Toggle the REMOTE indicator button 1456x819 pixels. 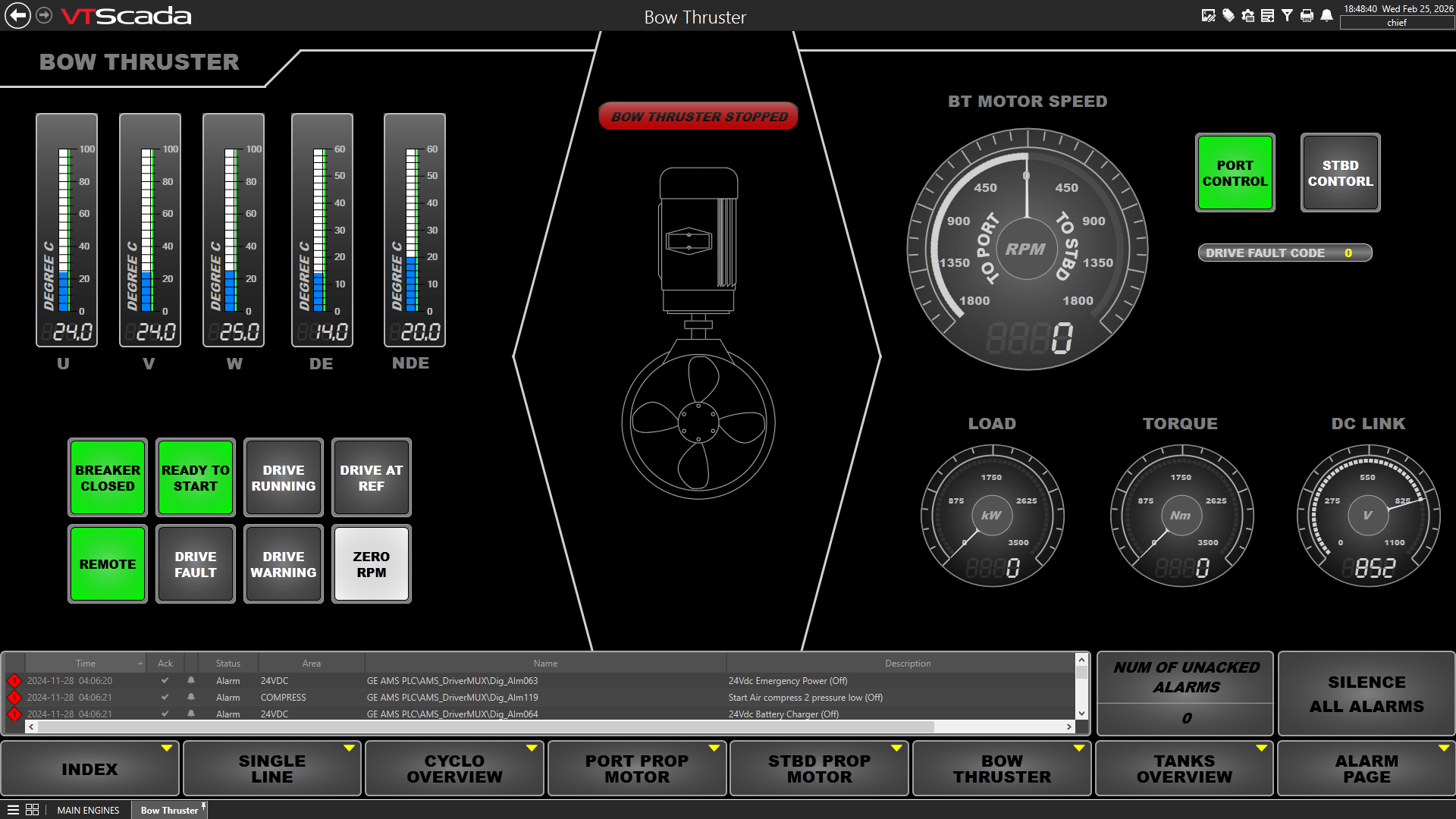(108, 564)
